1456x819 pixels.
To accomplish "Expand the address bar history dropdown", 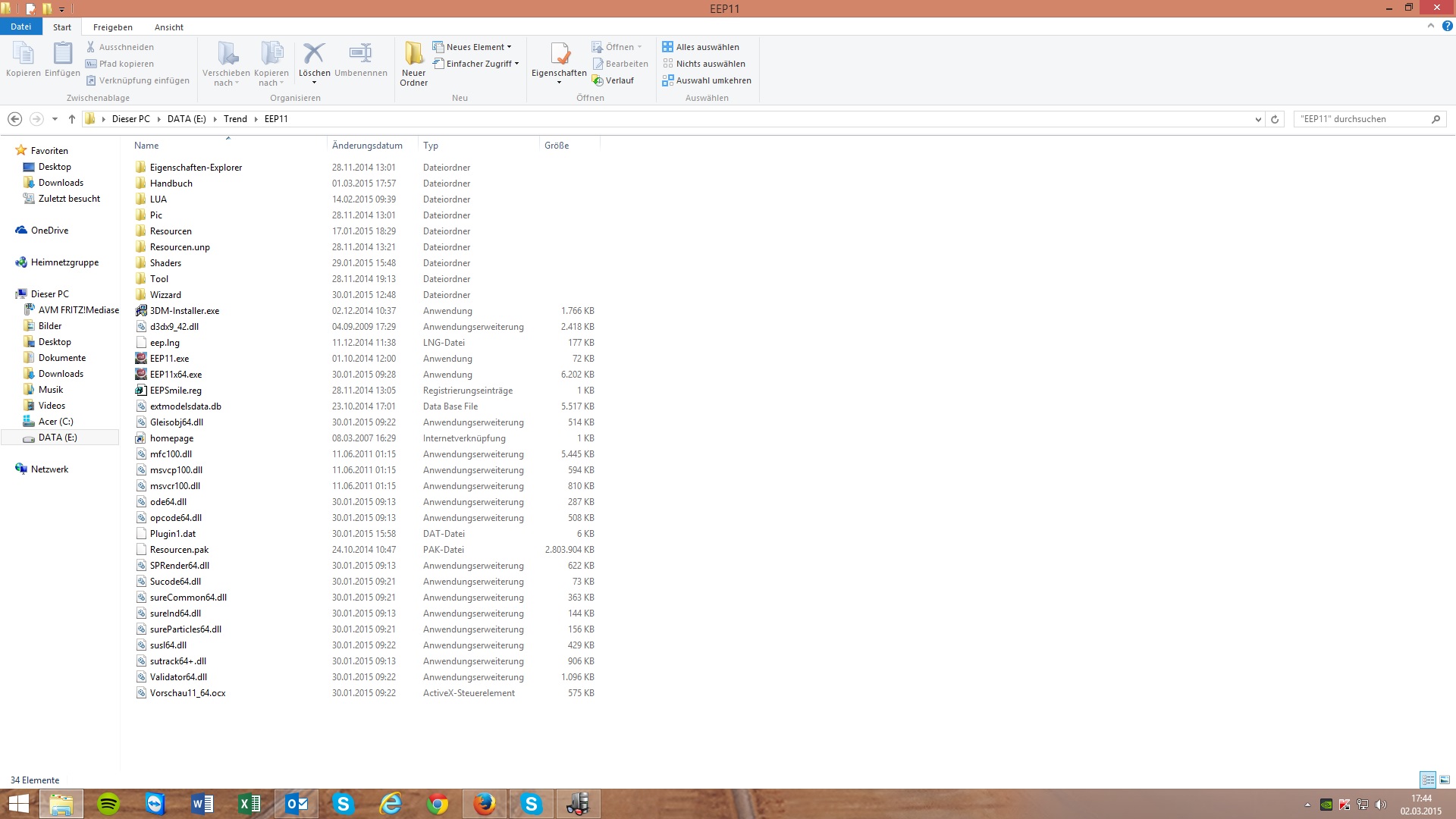I will point(1258,119).
